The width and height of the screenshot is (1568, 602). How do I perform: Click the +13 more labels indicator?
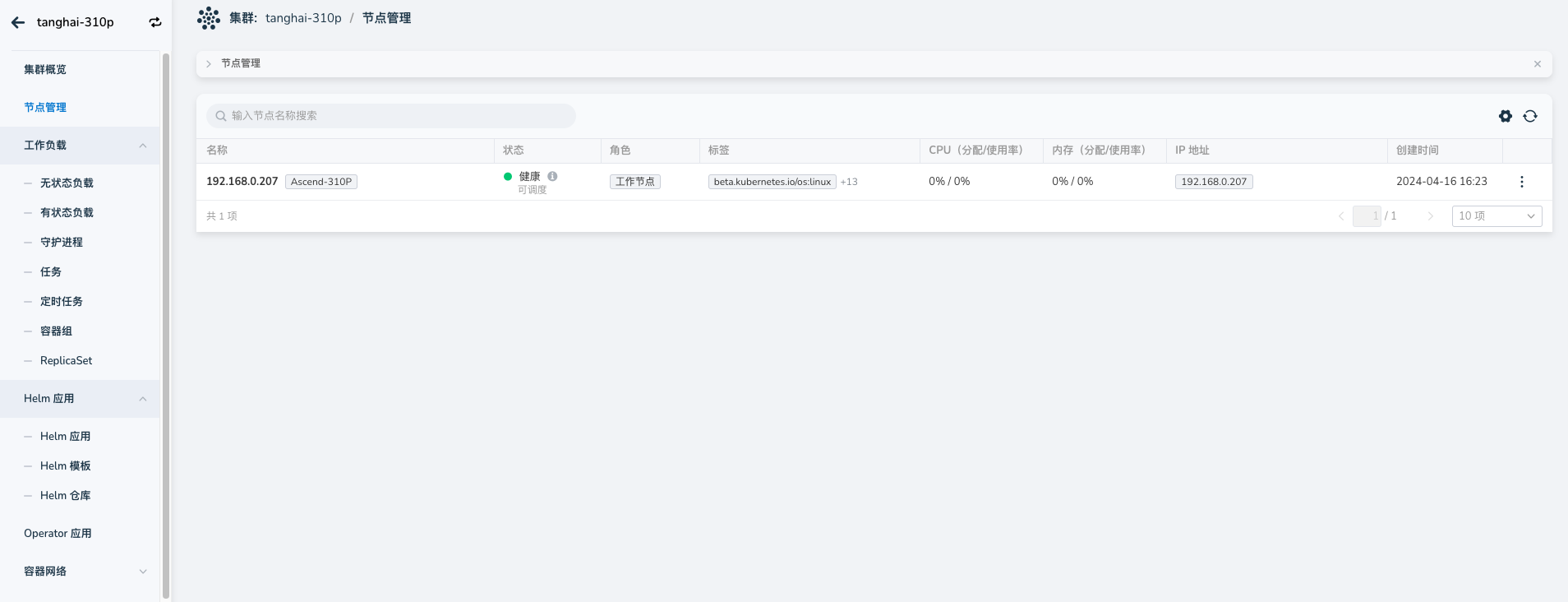click(x=849, y=182)
